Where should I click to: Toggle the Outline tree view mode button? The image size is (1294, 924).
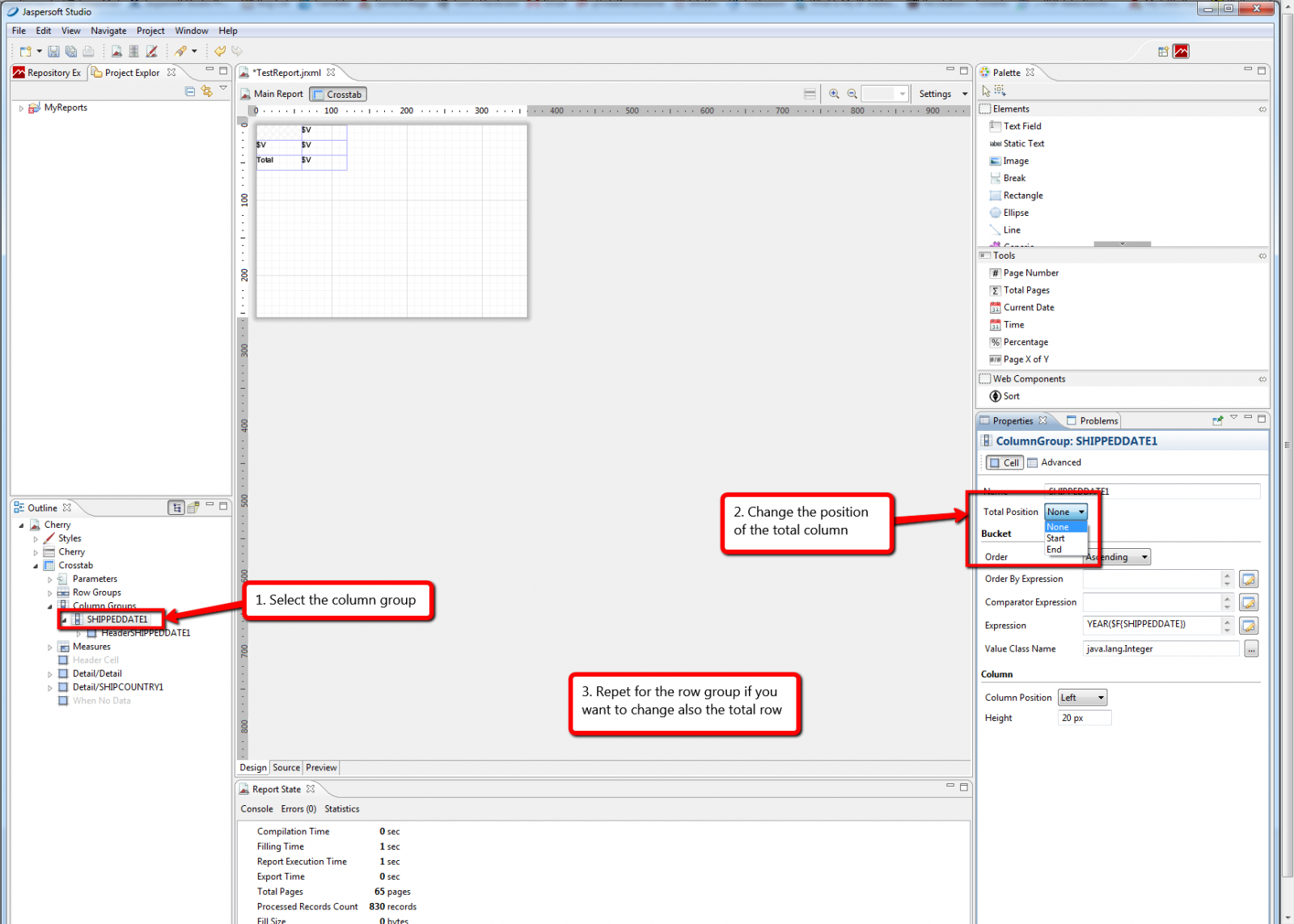pyautogui.click(x=176, y=508)
